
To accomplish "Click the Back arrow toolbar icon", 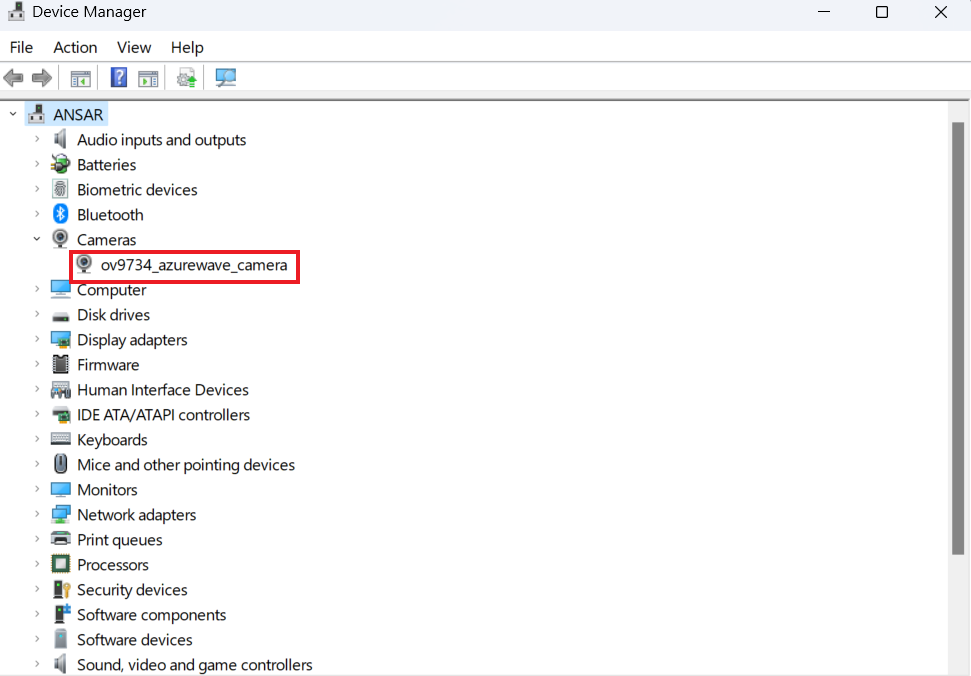I will pyautogui.click(x=13, y=78).
